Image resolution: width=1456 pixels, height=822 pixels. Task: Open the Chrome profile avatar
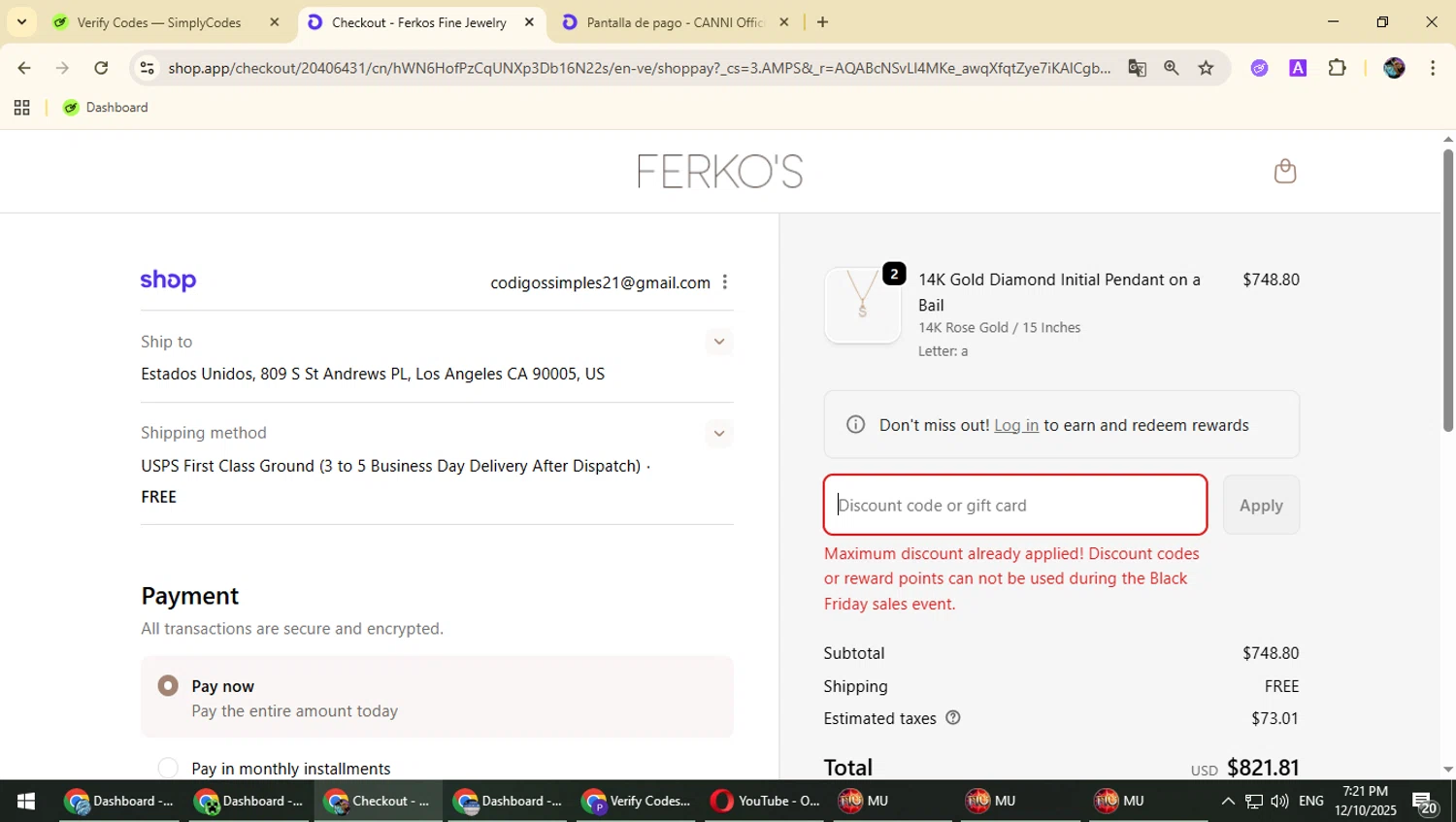tap(1394, 68)
